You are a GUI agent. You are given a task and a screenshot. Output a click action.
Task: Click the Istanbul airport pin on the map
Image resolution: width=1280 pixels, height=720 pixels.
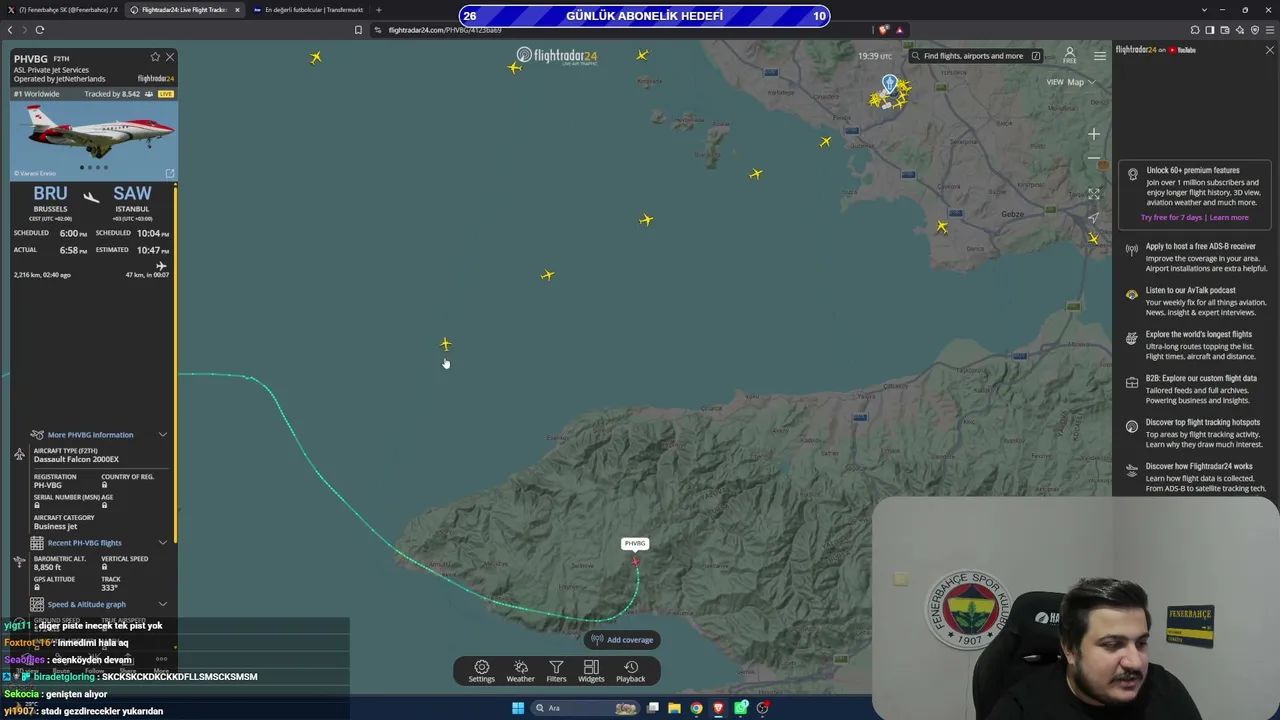pyautogui.click(x=889, y=83)
